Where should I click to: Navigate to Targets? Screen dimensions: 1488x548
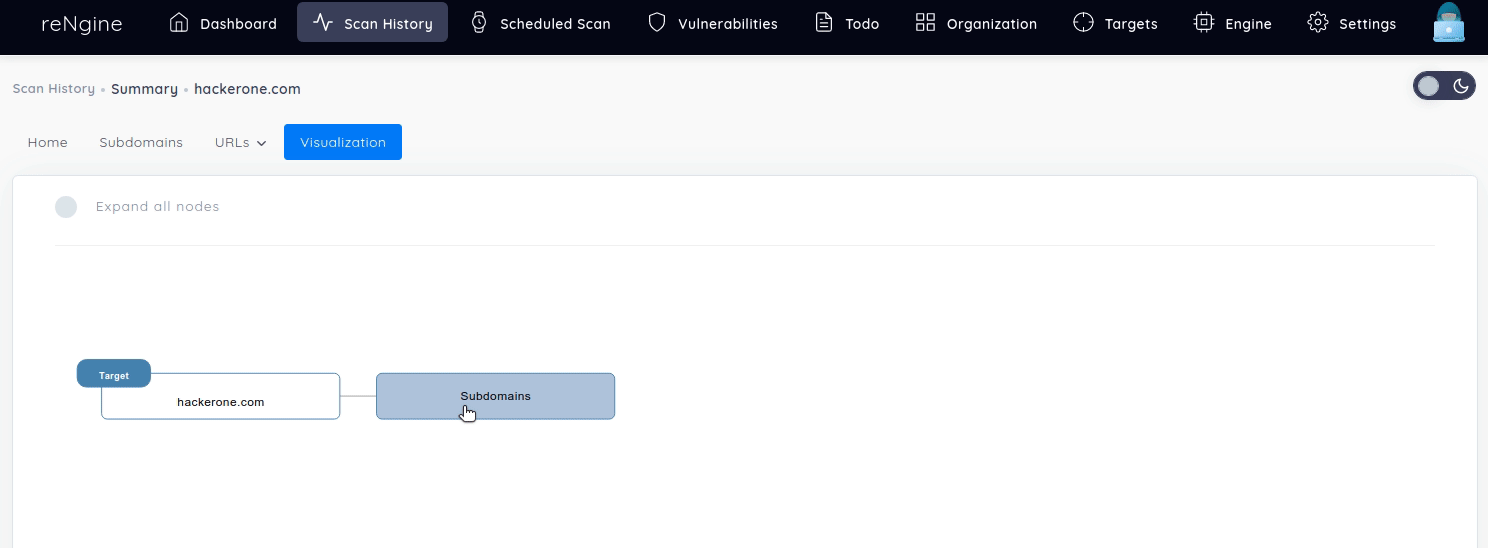click(1115, 23)
